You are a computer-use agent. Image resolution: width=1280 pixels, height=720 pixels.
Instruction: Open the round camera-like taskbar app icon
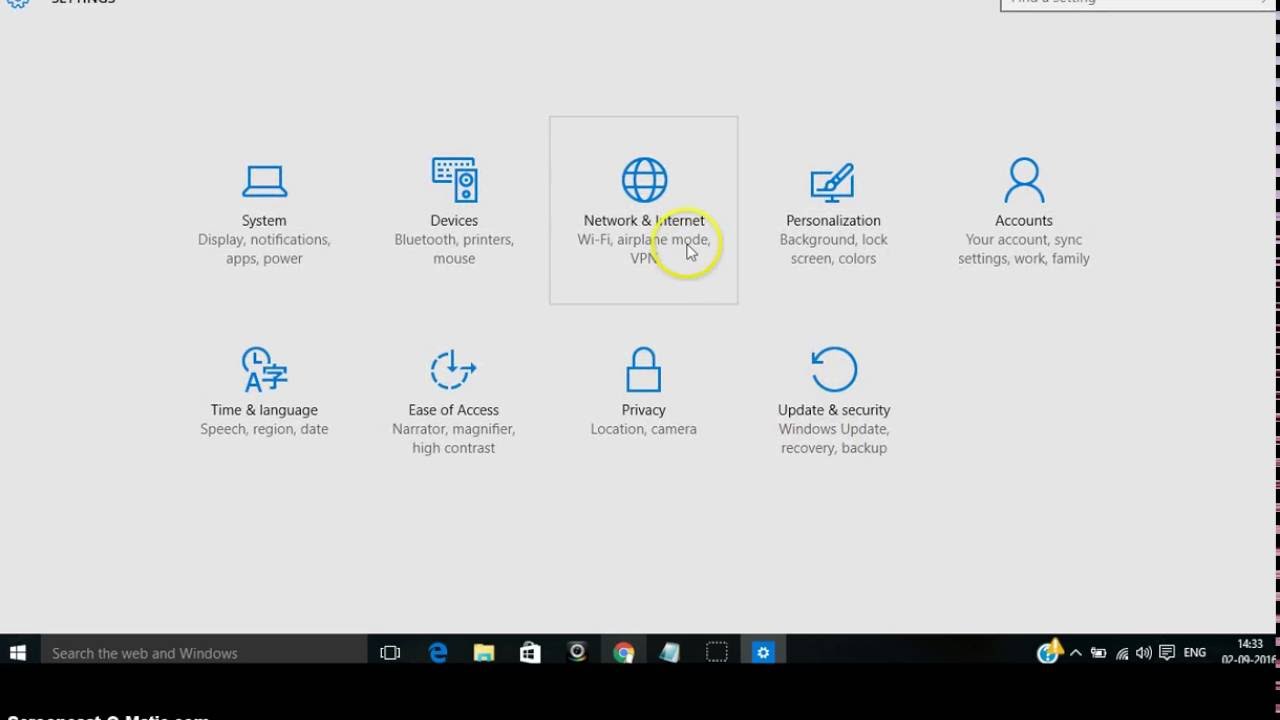577,653
